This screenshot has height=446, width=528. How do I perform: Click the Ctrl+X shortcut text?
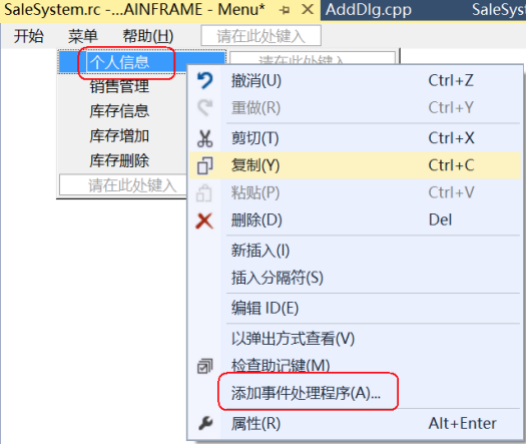point(451,138)
